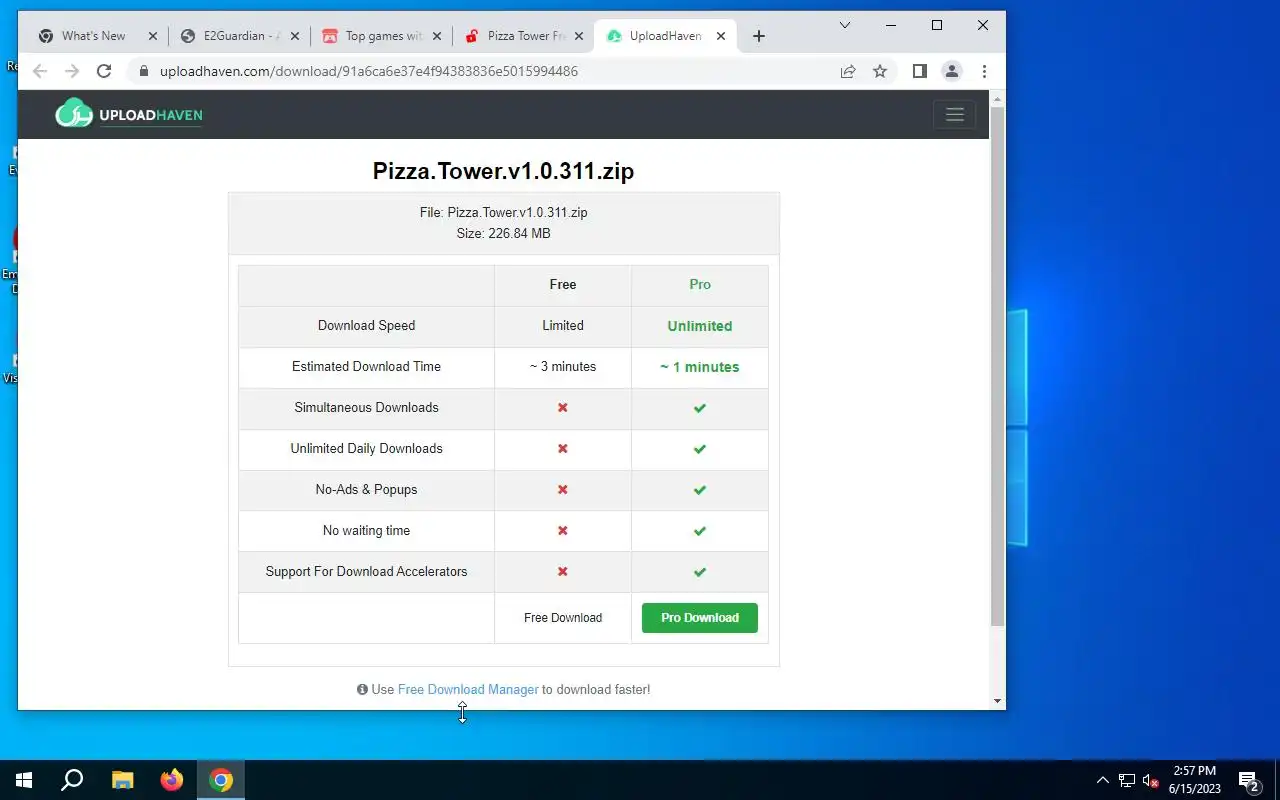Click the UploadHaven logo
The image size is (1280, 800).
coord(129,114)
